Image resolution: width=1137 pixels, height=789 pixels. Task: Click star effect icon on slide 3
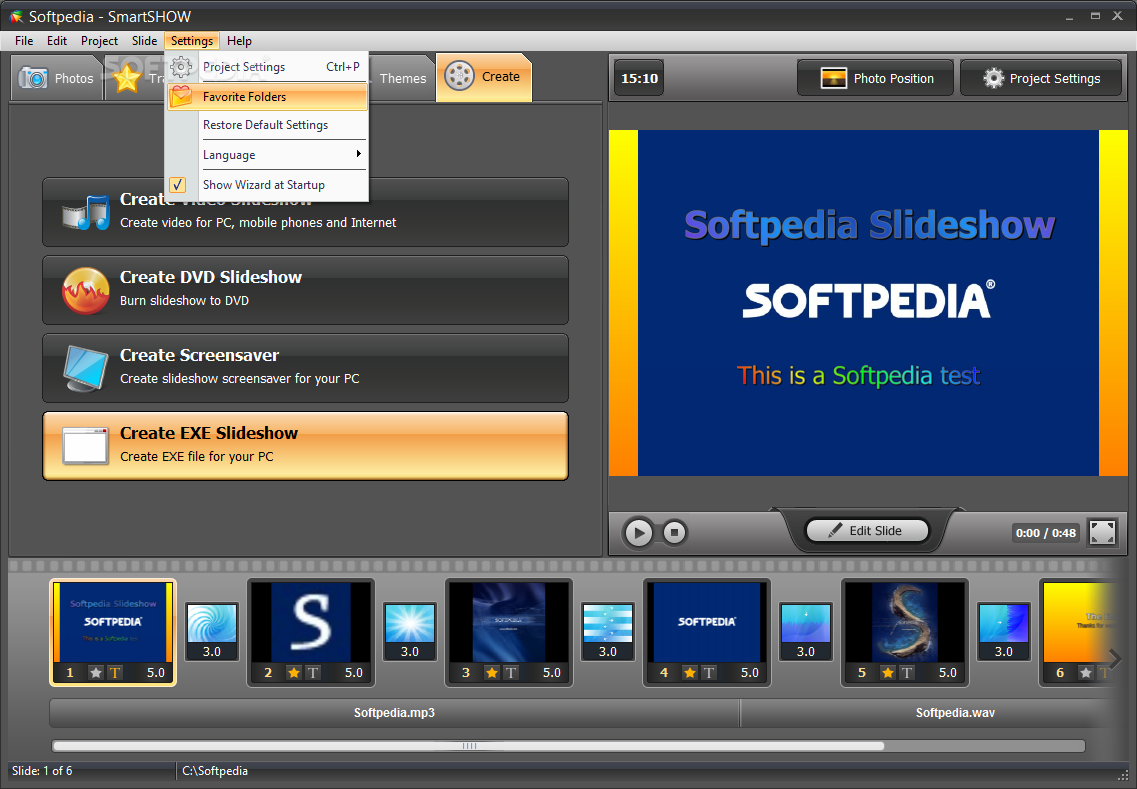pos(492,672)
